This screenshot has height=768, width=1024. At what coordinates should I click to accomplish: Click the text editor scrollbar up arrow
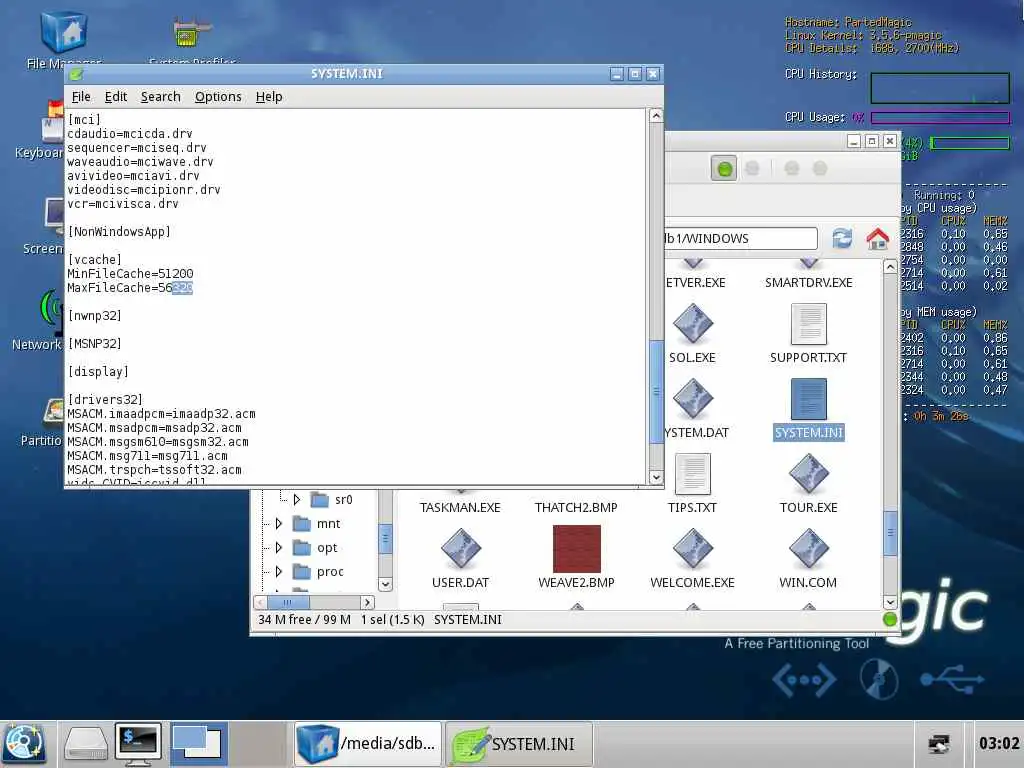tap(656, 116)
